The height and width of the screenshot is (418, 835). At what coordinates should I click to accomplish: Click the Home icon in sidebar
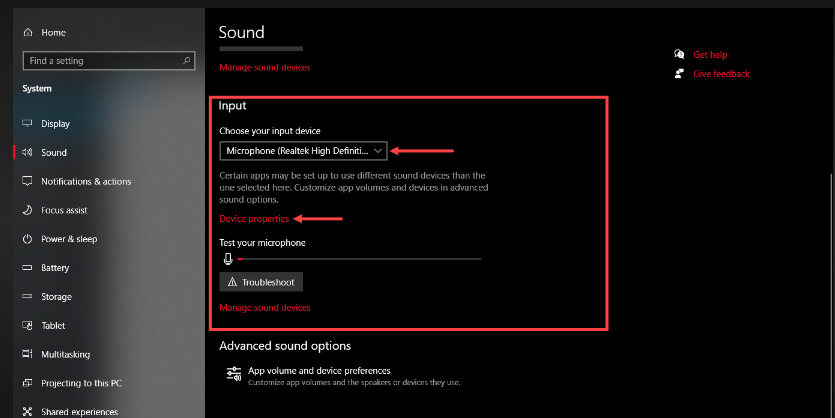point(27,33)
